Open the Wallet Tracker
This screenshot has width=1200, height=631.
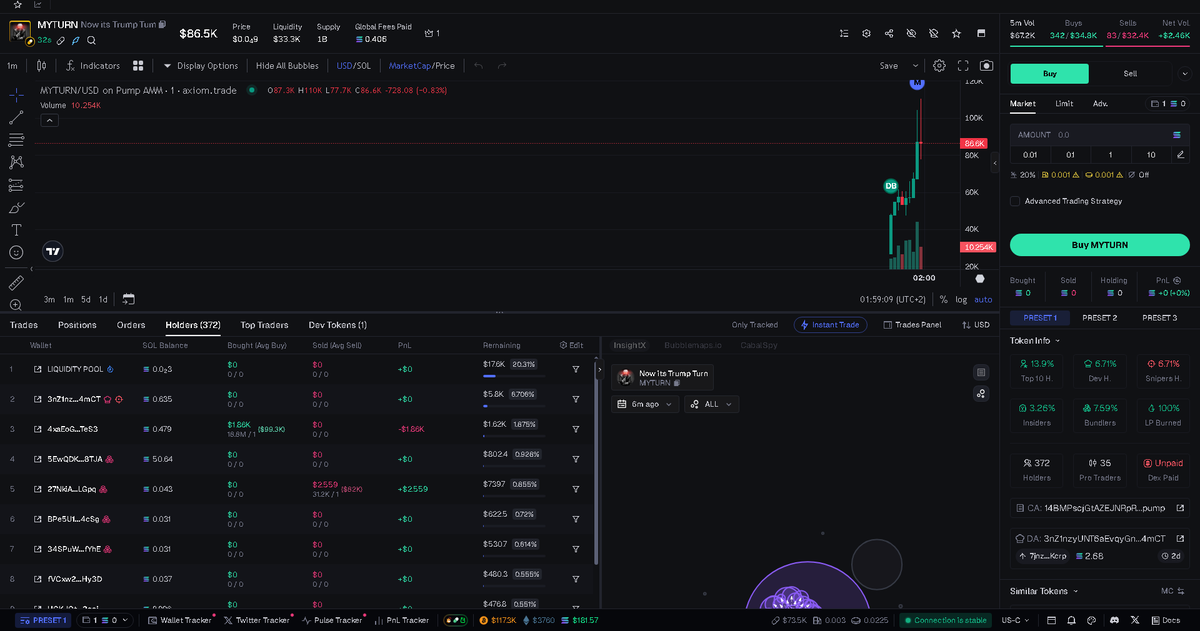pyautogui.click(x=180, y=620)
